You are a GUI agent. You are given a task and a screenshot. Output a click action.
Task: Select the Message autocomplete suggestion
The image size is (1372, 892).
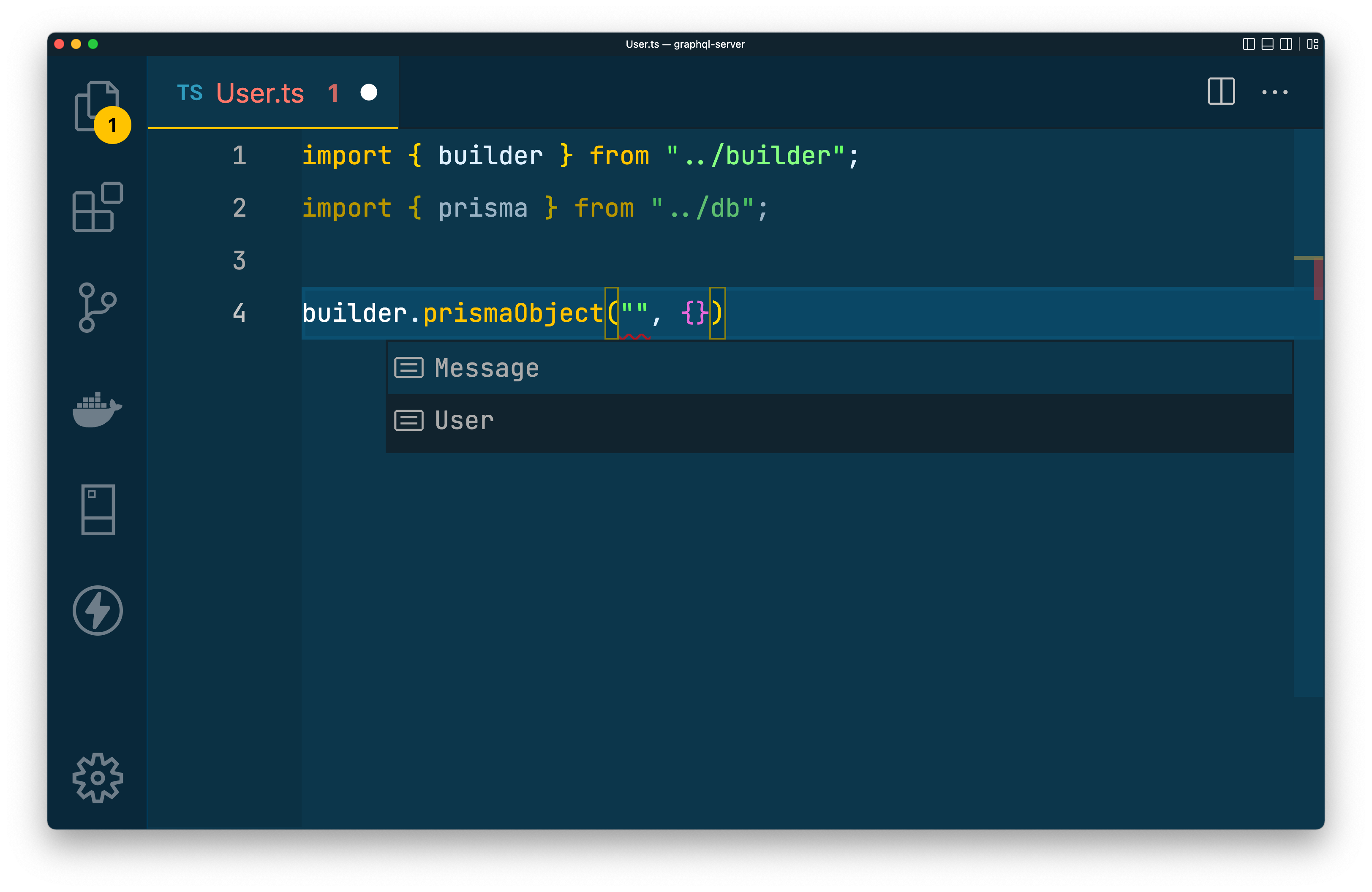[487, 367]
